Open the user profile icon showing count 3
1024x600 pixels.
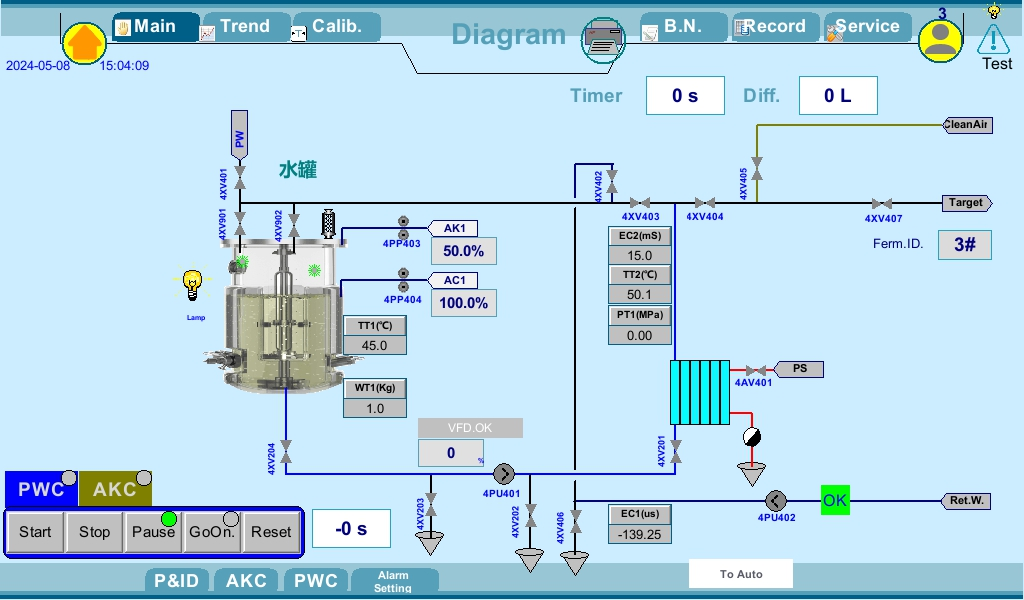click(938, 41)
